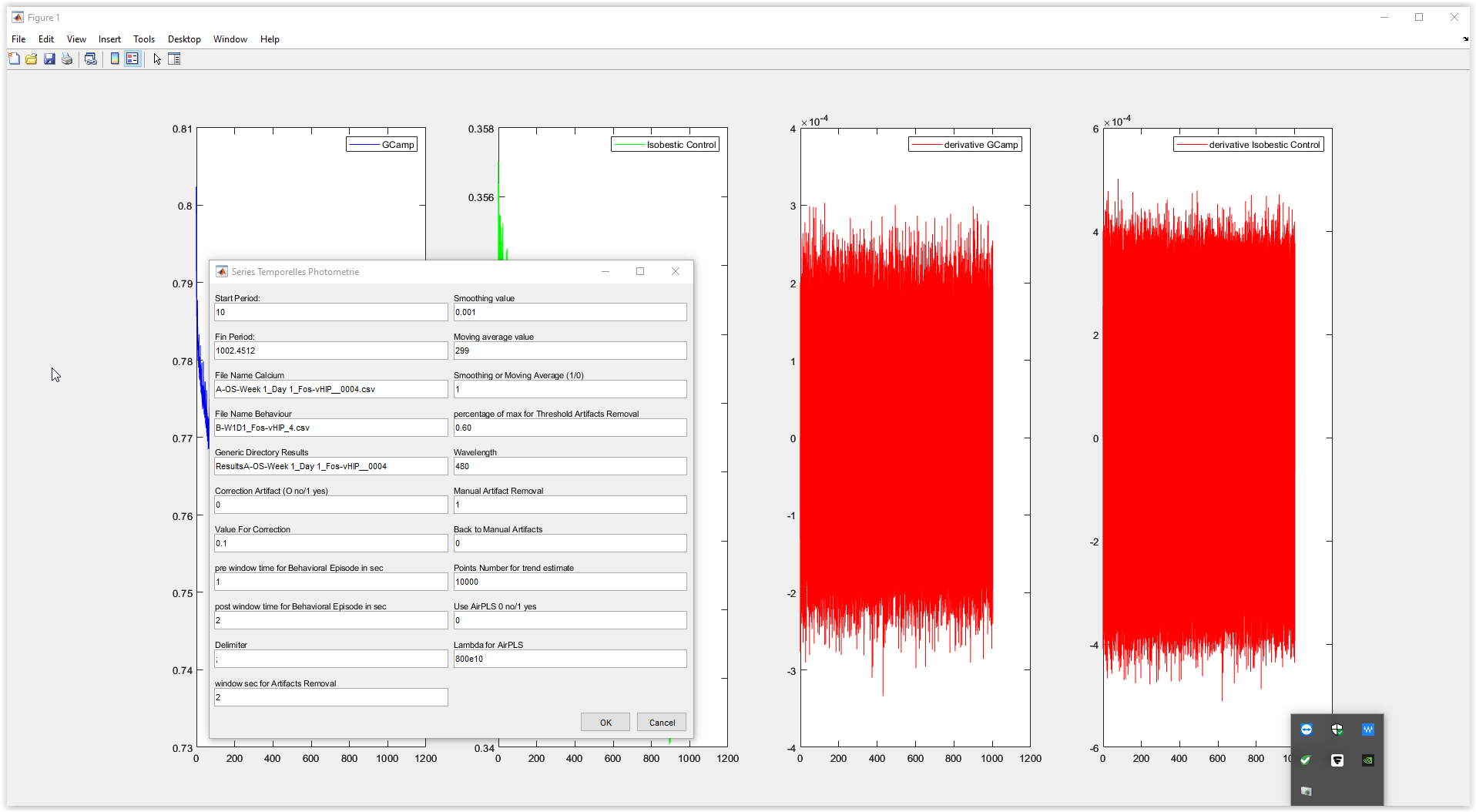Click the Link/Unlink Plot icon

point(91,59)
